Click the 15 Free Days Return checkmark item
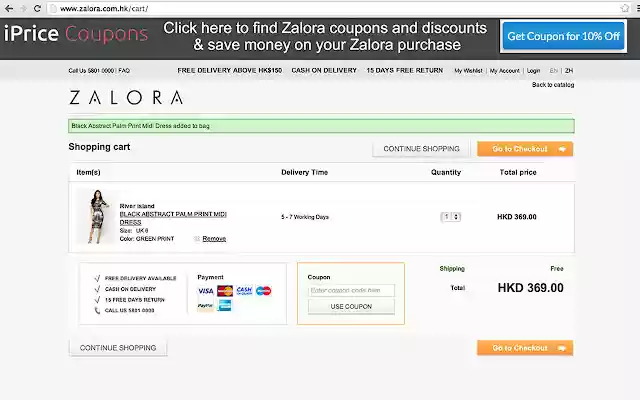The image size is (640, 400). (129, 300)
